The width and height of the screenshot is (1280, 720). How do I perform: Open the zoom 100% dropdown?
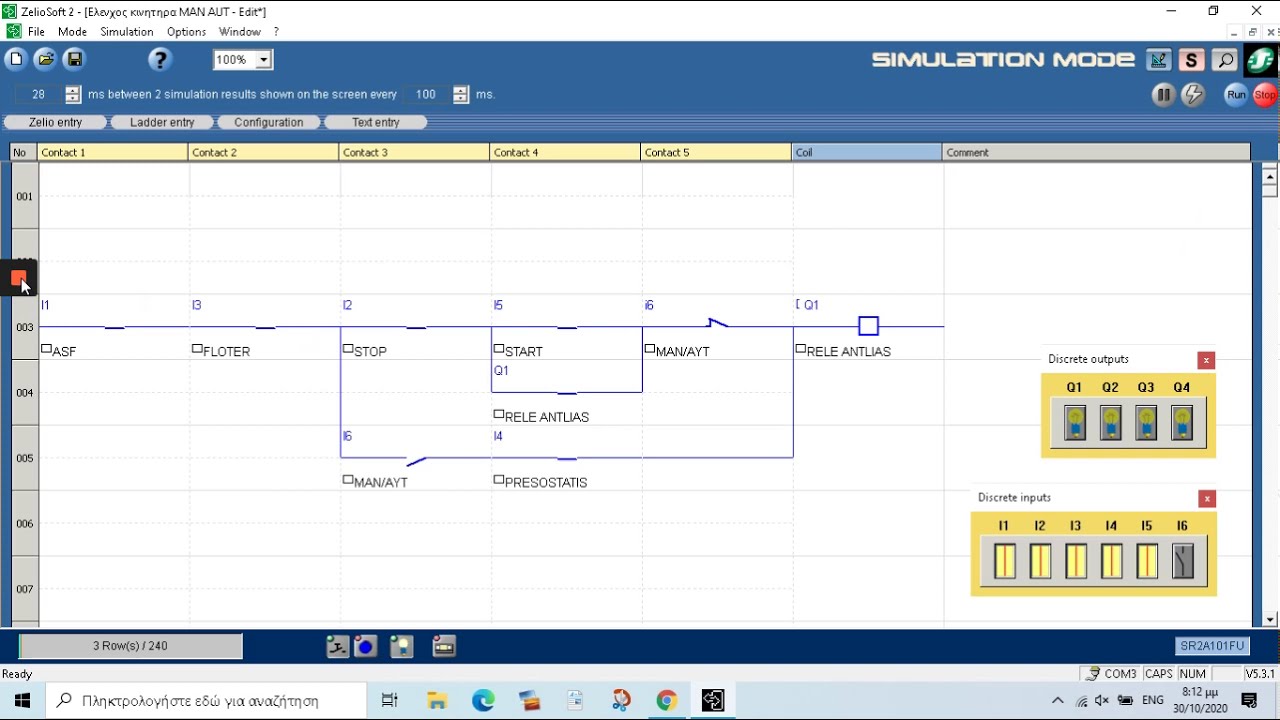[264, 60]
